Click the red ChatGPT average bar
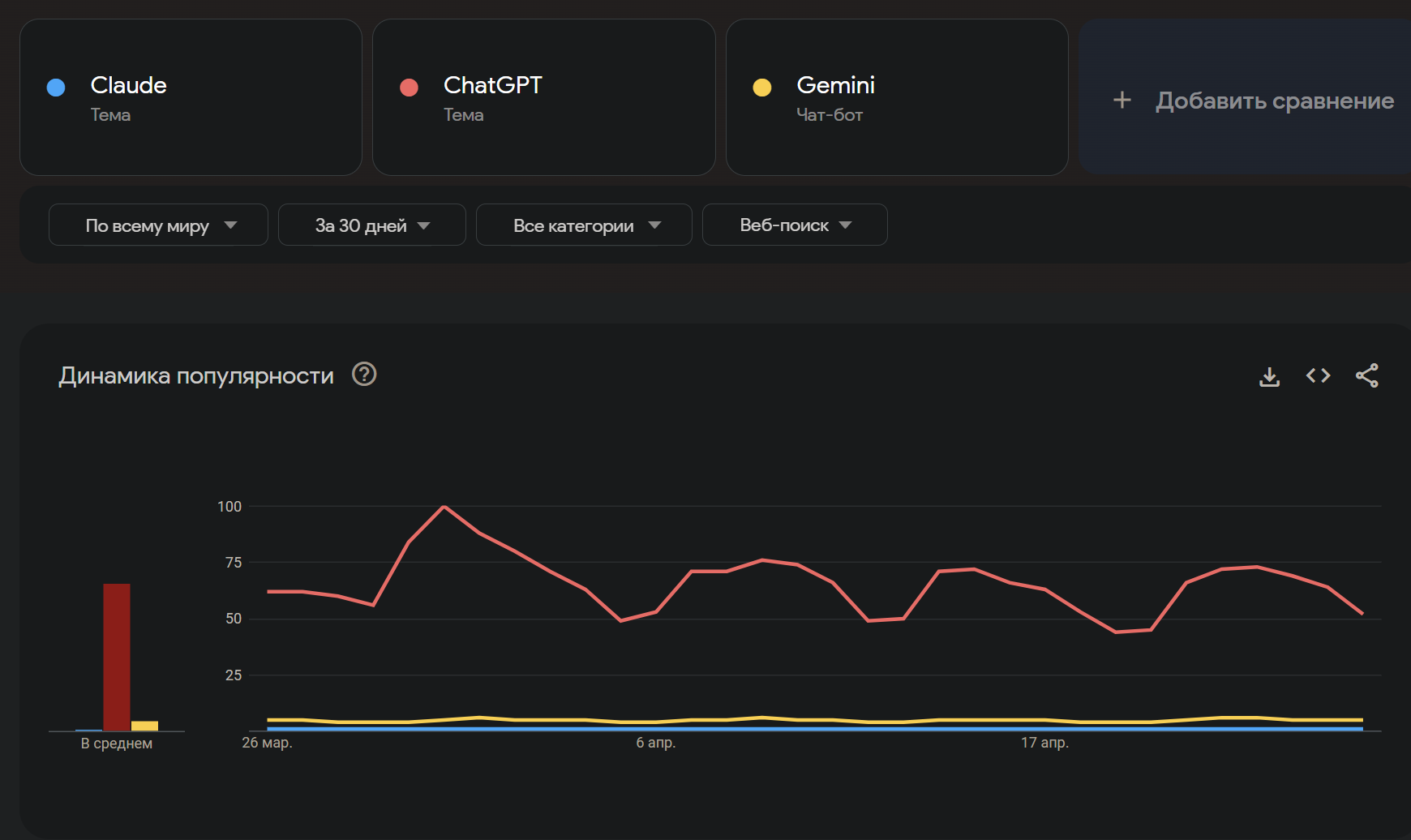Image resolution: width=1411 pixels, height=840 pixels. [x=117, y=657]
